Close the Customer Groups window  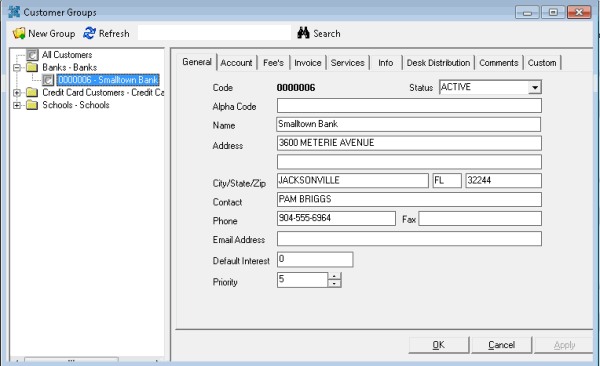(x=579, y=13)
